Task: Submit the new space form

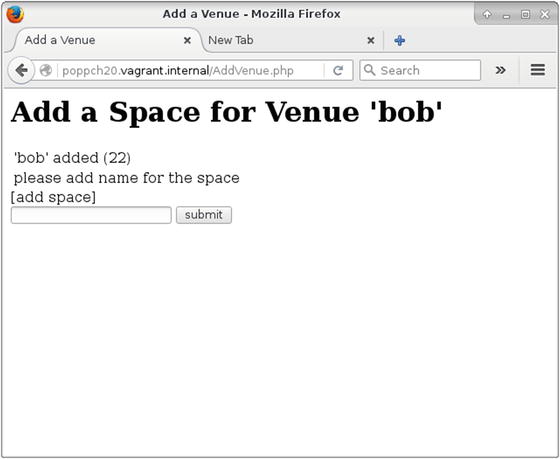Action: [x=204, y=215]
